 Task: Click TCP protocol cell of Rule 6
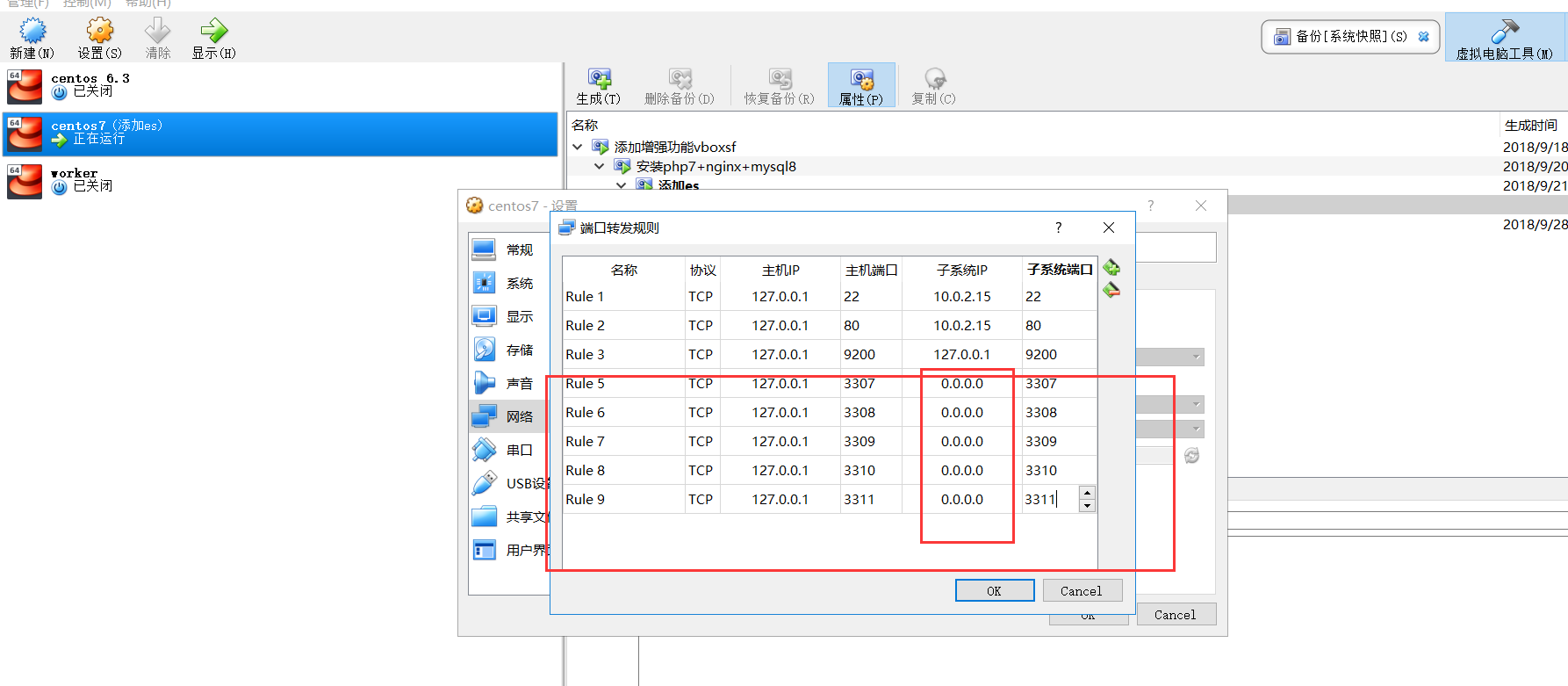[x=702, y=413]
